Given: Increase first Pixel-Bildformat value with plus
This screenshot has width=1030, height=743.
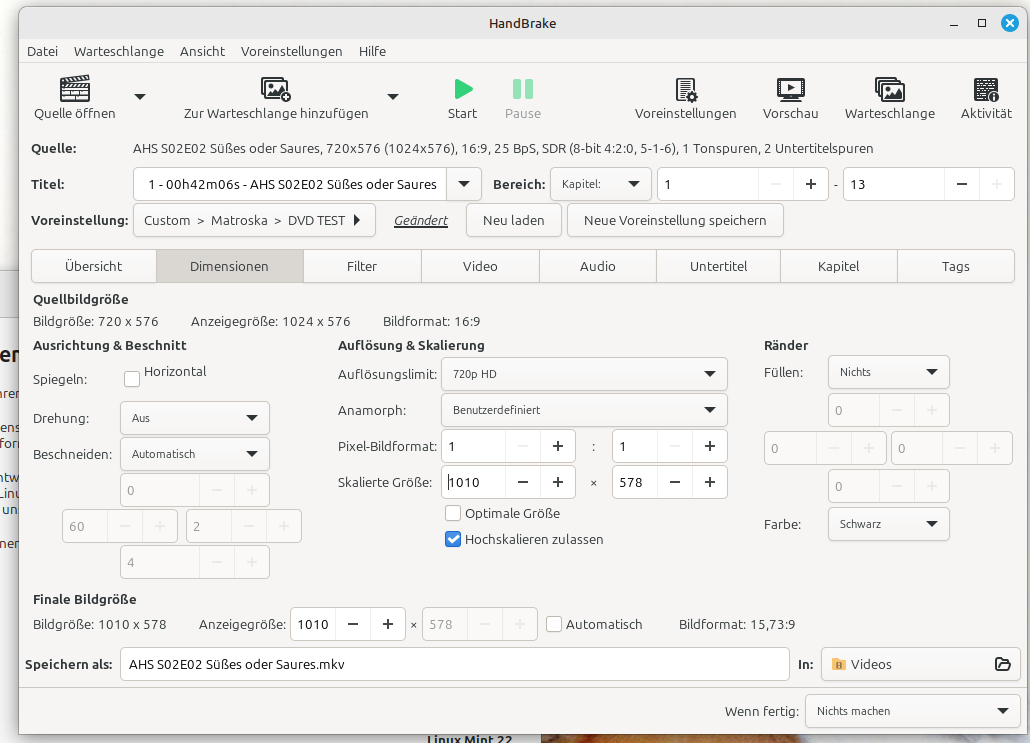Looking at the screenshot, I should 558,446.
